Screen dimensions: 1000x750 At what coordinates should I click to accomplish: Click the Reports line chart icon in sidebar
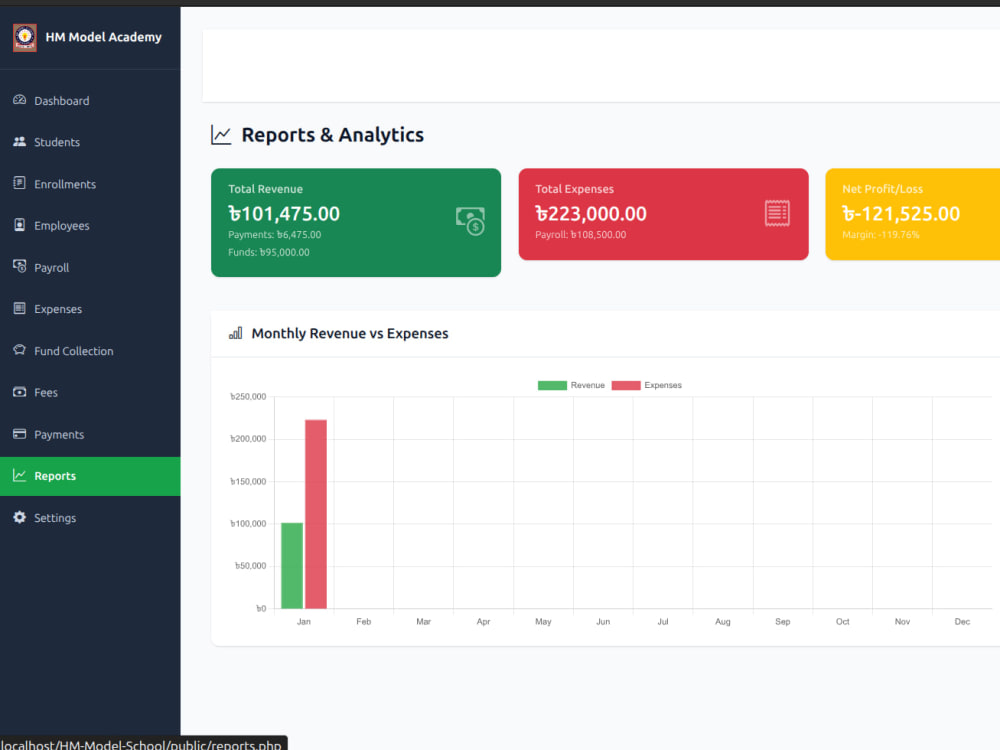pos(20,475)
